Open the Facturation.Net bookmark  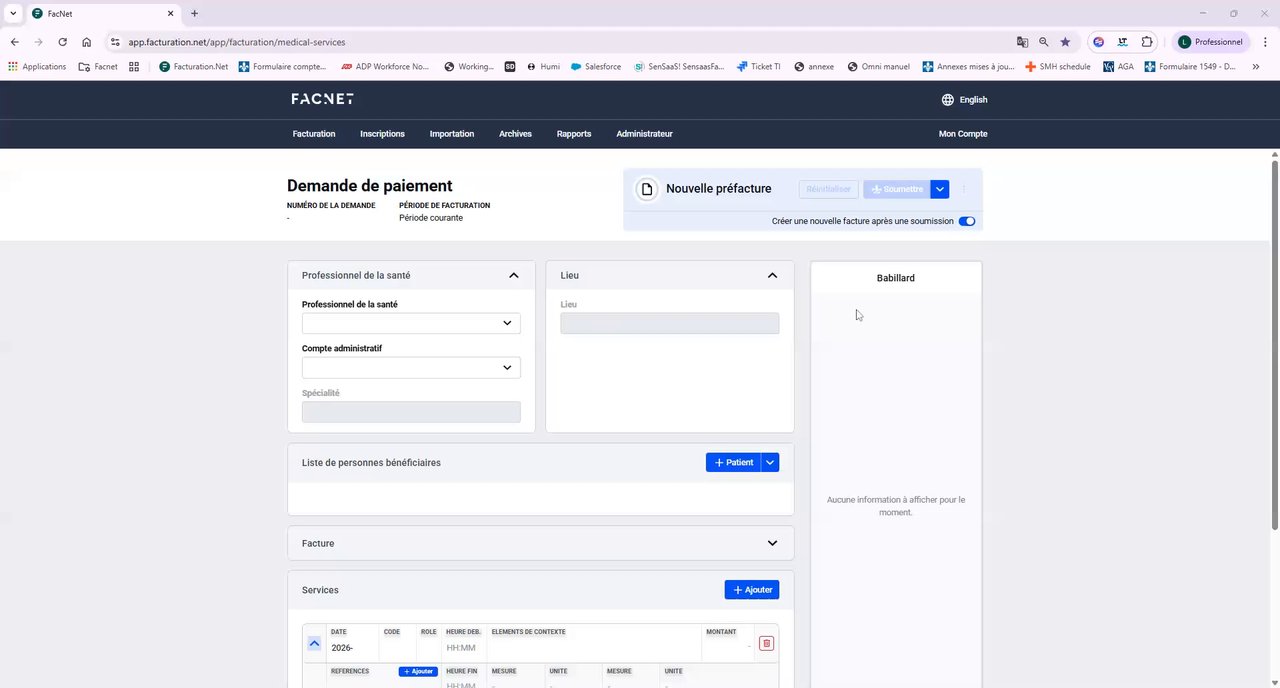click(194, 67)
